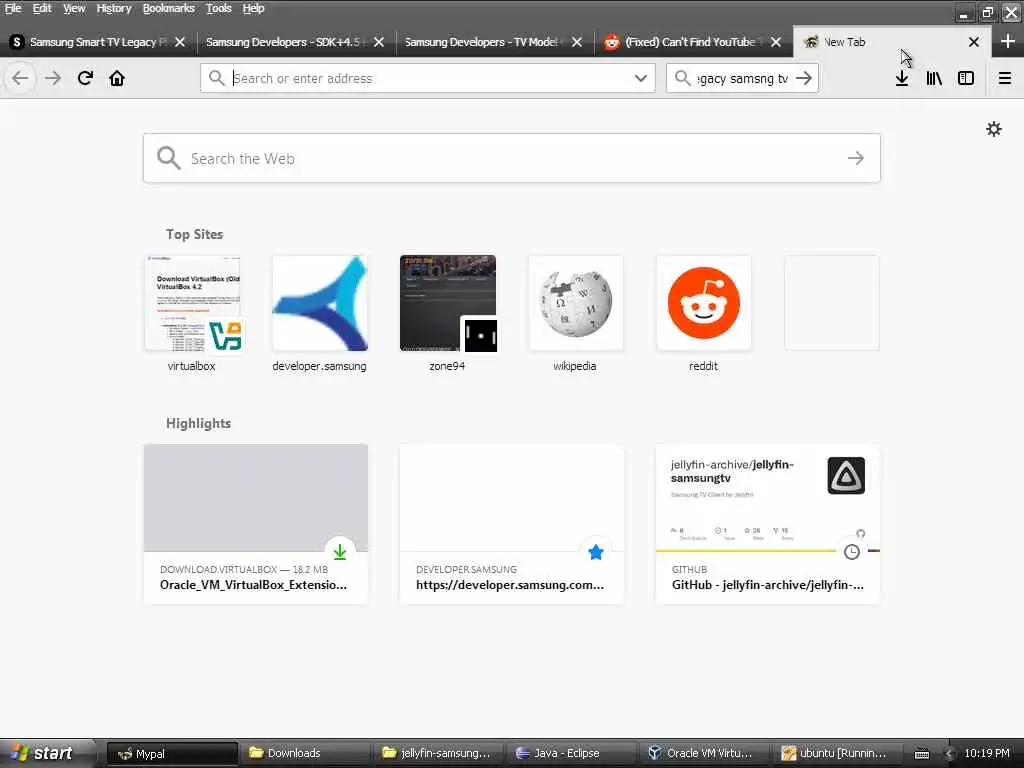Expand hidden system tray icons
Viewport: 1024px width, 768px height.
[x=949, y=754]
